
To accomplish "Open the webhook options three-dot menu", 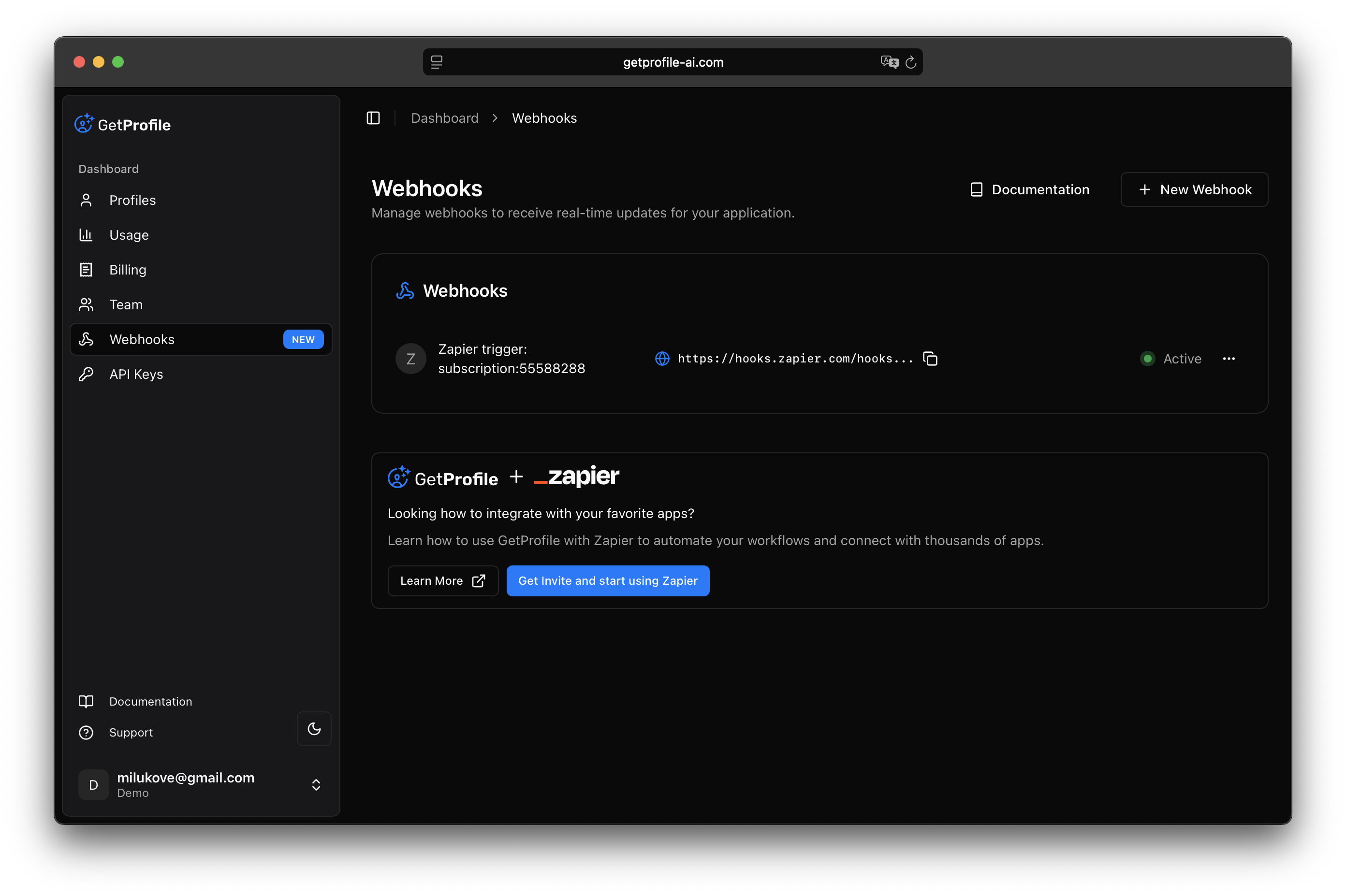I will pos(1229,358).
